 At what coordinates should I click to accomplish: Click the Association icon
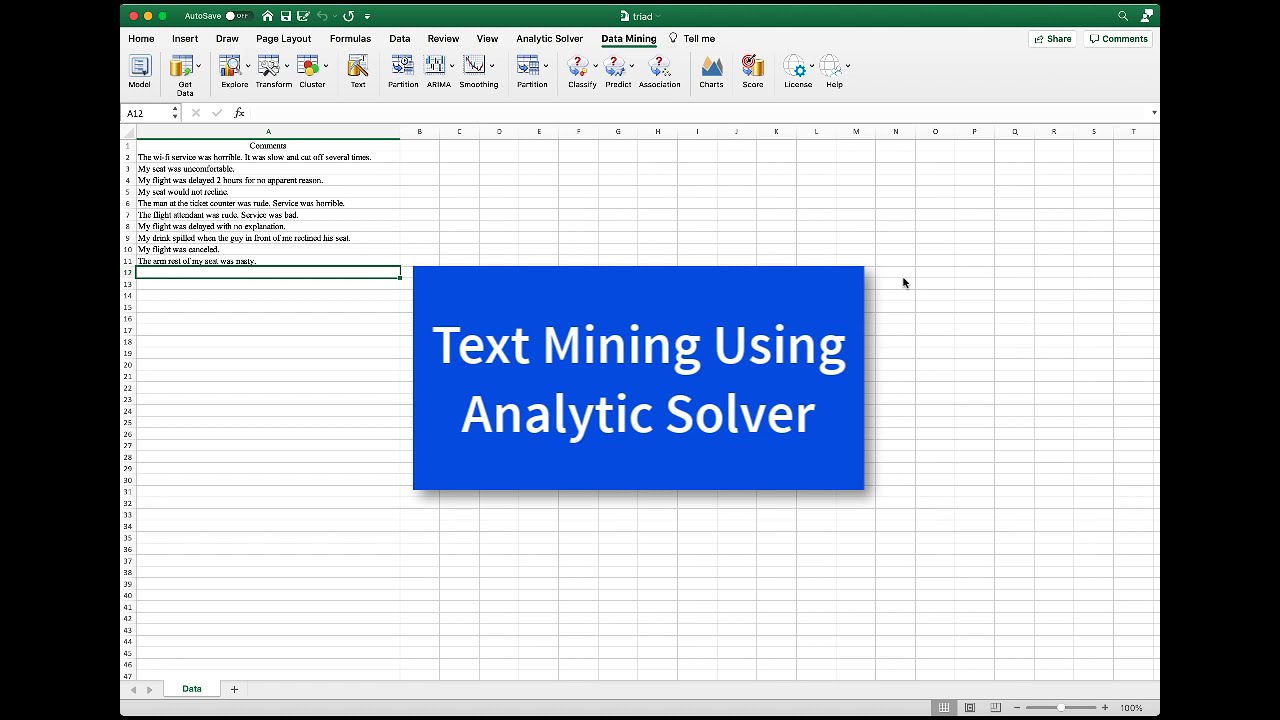point(659,67)
